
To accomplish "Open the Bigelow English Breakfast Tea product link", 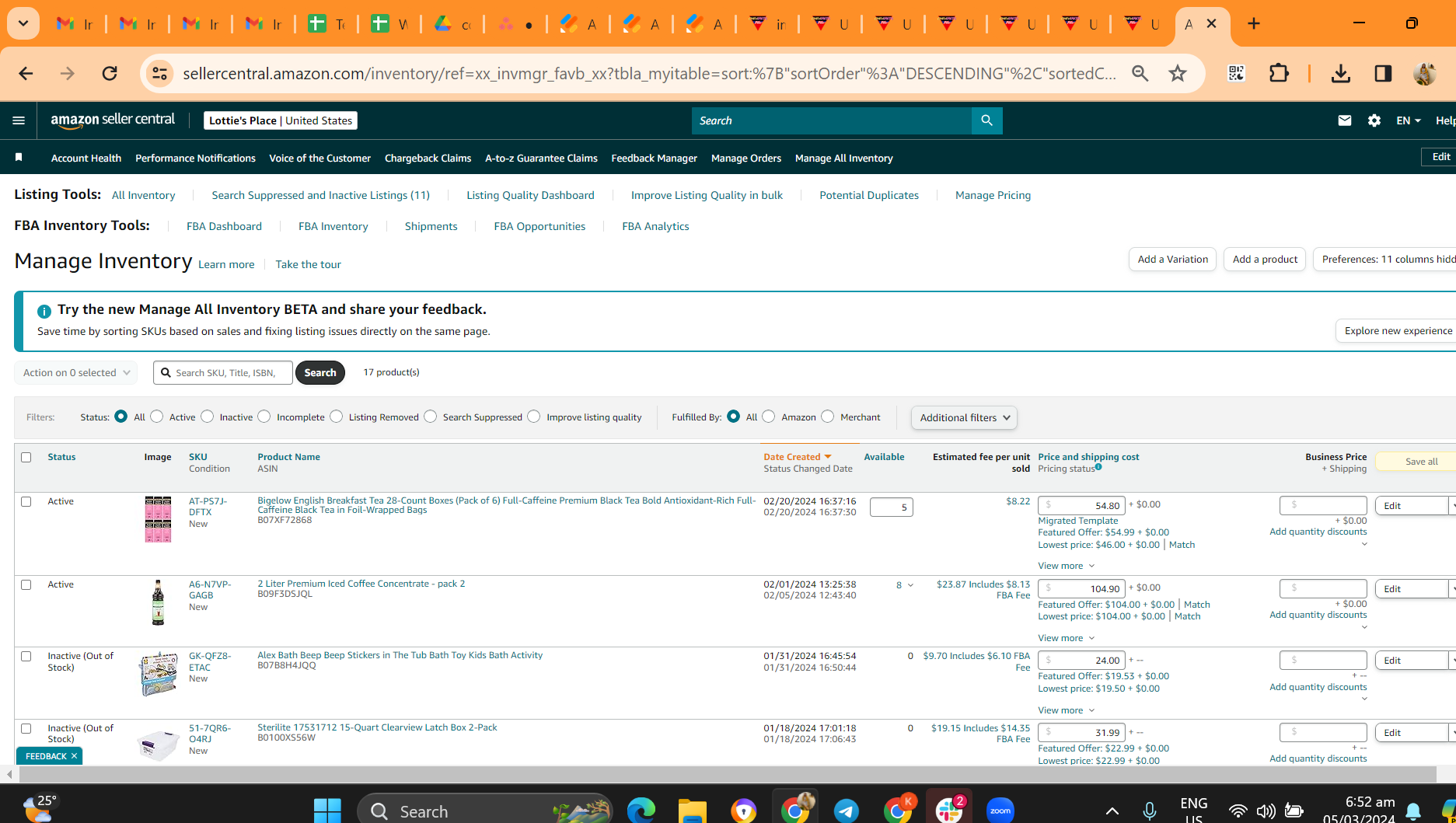I will (506, 505).
